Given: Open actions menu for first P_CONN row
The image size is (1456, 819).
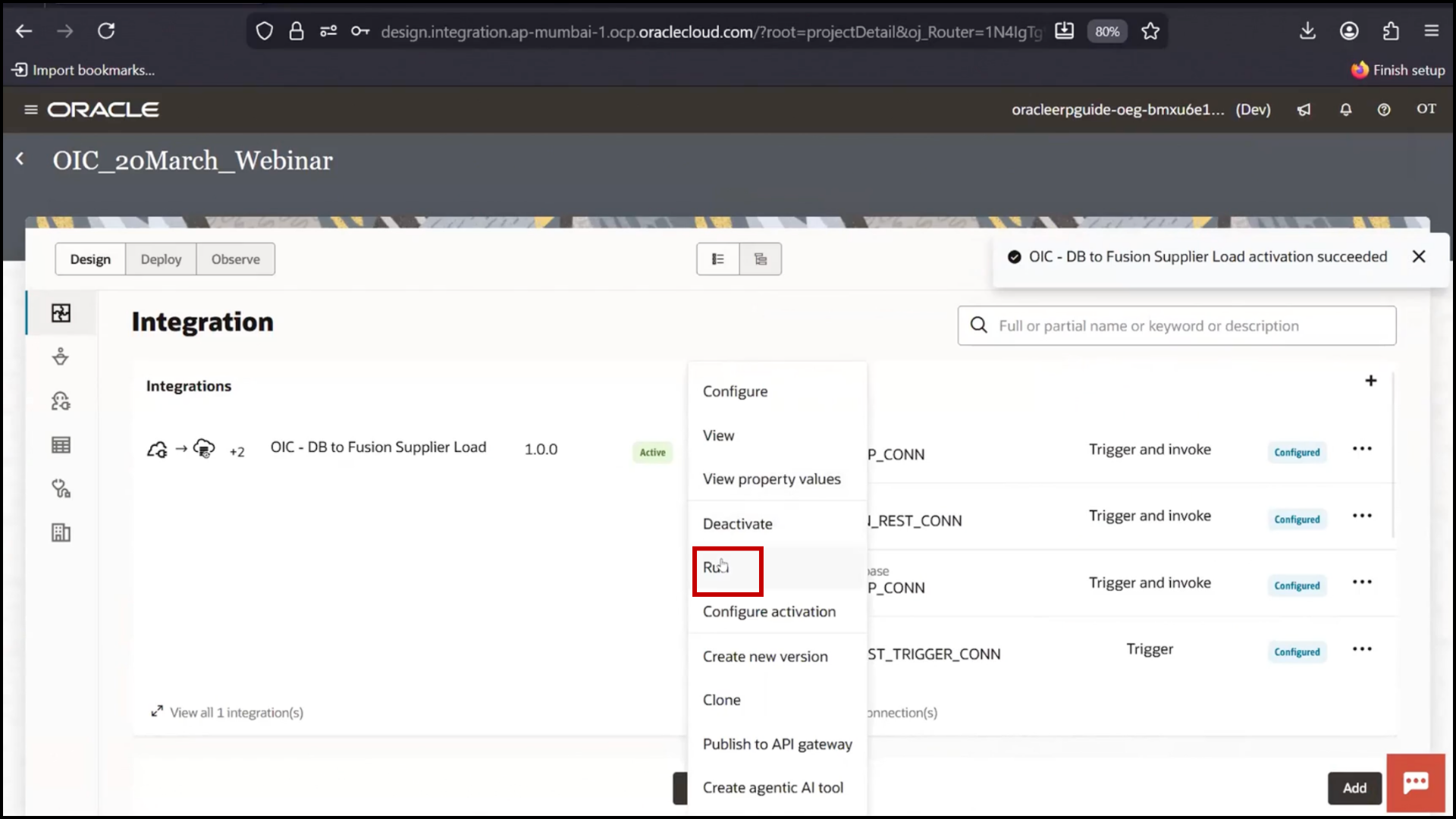Looking at the screenshot, I should 1362,449.
